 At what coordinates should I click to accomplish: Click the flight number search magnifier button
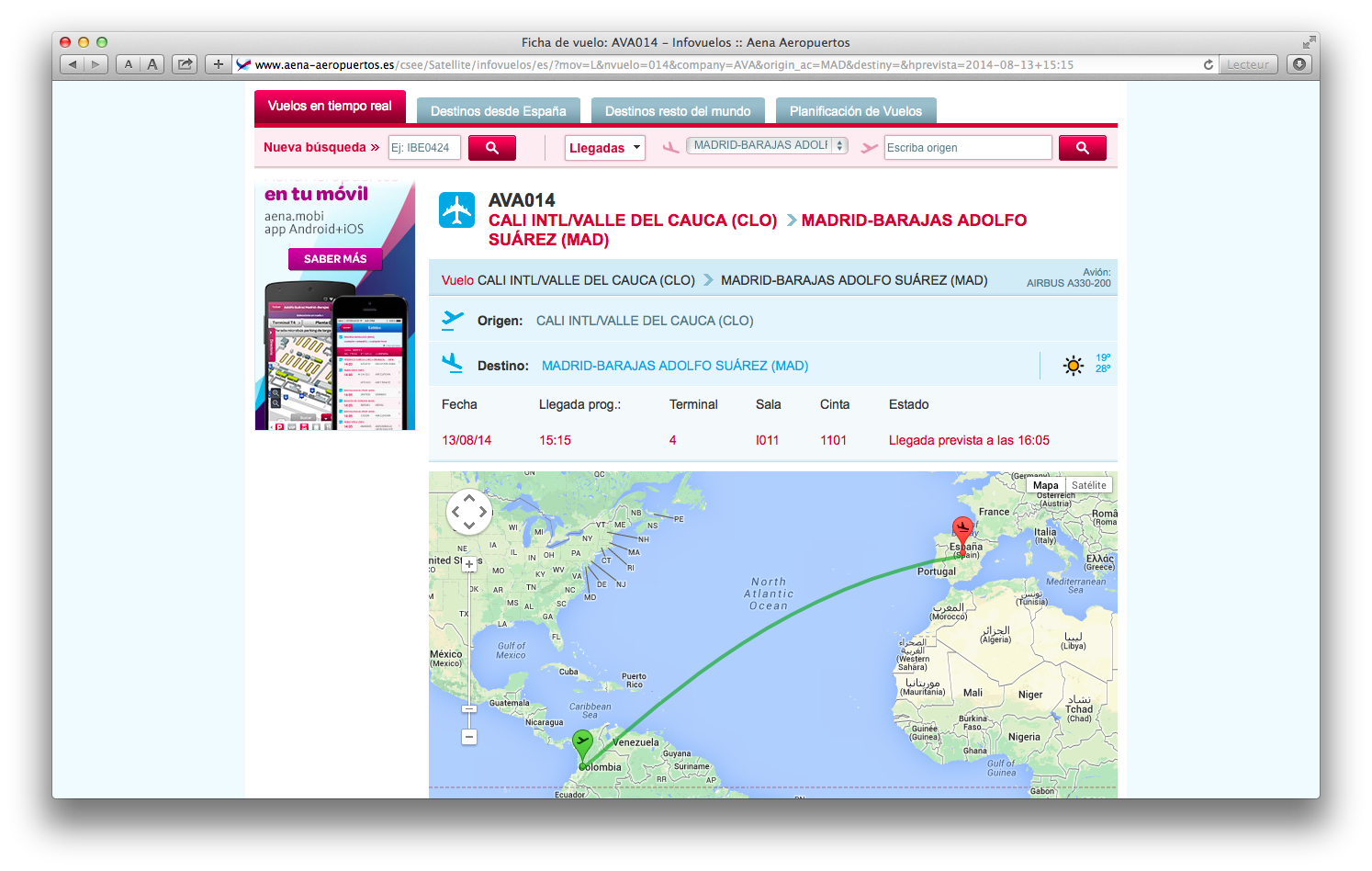pos(491,148)
